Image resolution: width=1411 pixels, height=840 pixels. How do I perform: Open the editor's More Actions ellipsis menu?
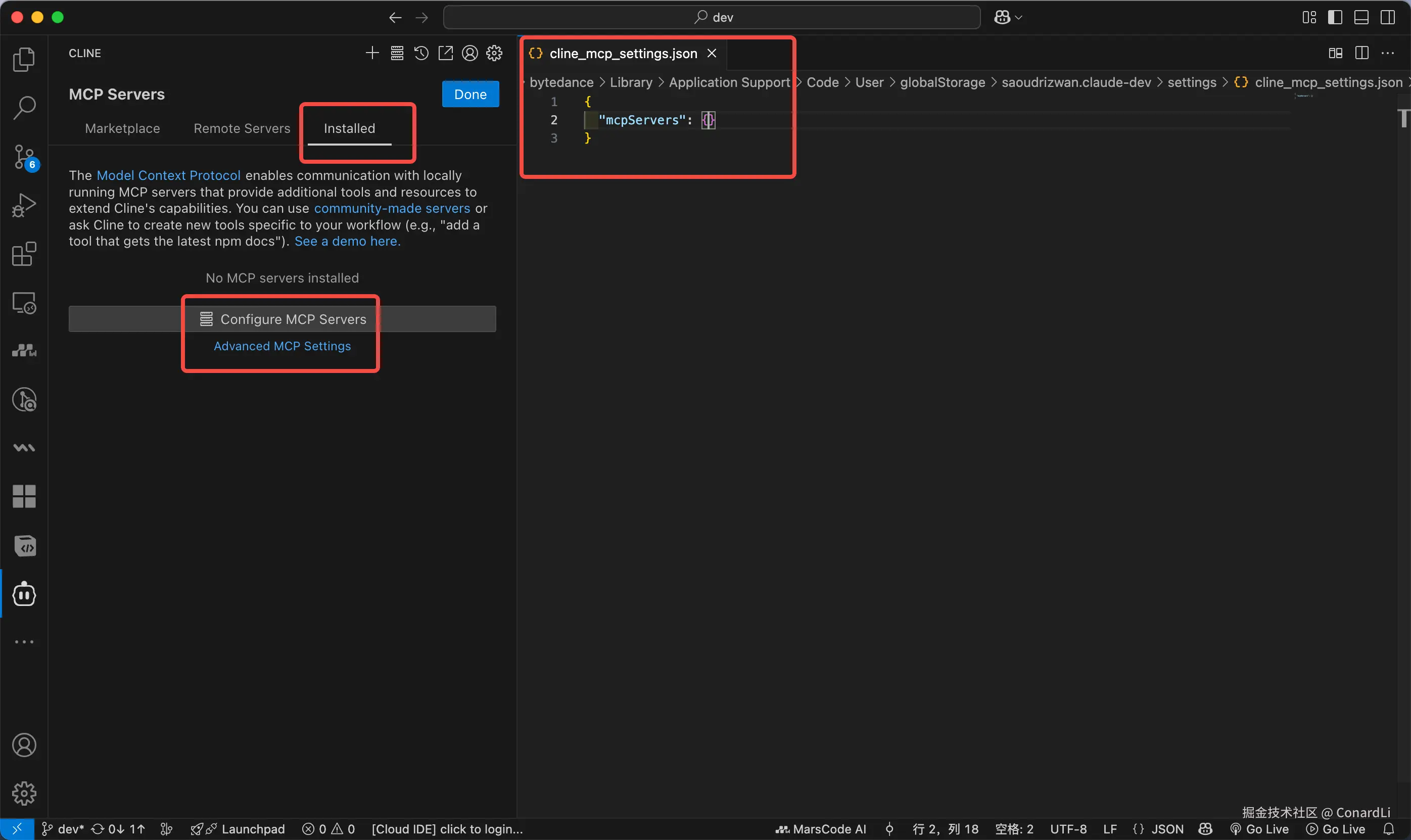1387,53
